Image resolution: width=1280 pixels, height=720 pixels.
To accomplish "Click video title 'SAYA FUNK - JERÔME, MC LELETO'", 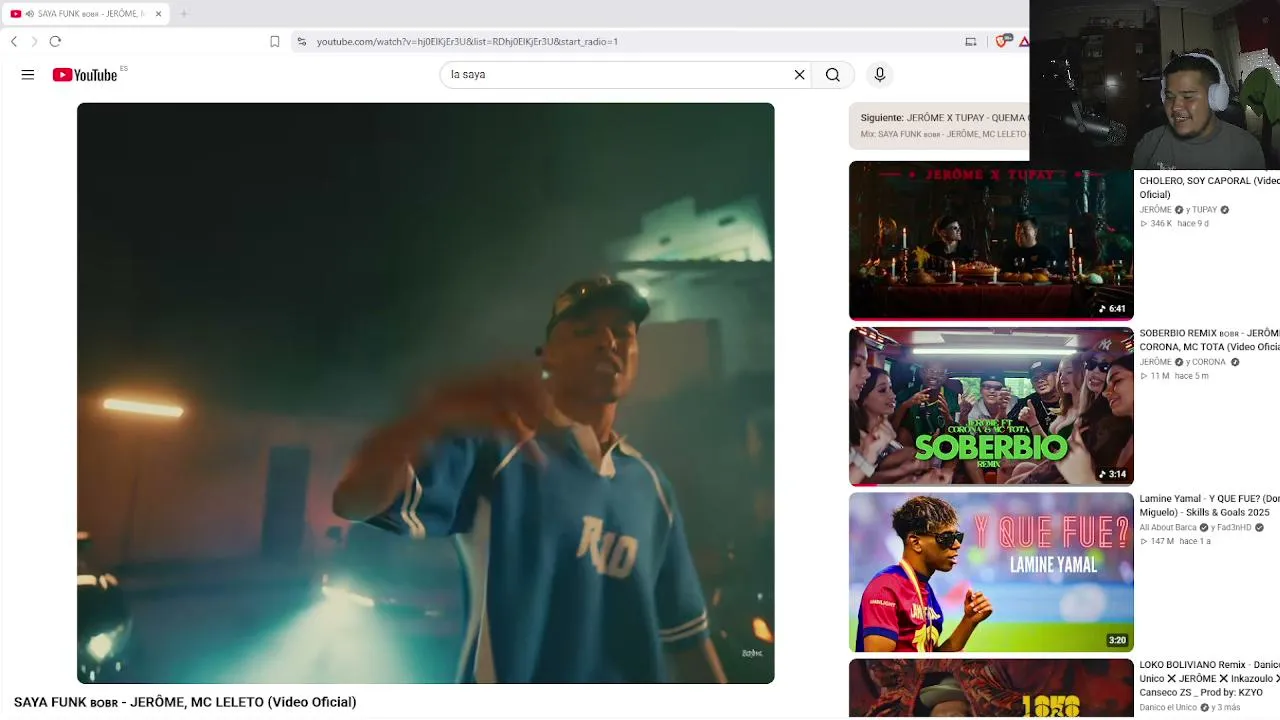I will point(185,702).
